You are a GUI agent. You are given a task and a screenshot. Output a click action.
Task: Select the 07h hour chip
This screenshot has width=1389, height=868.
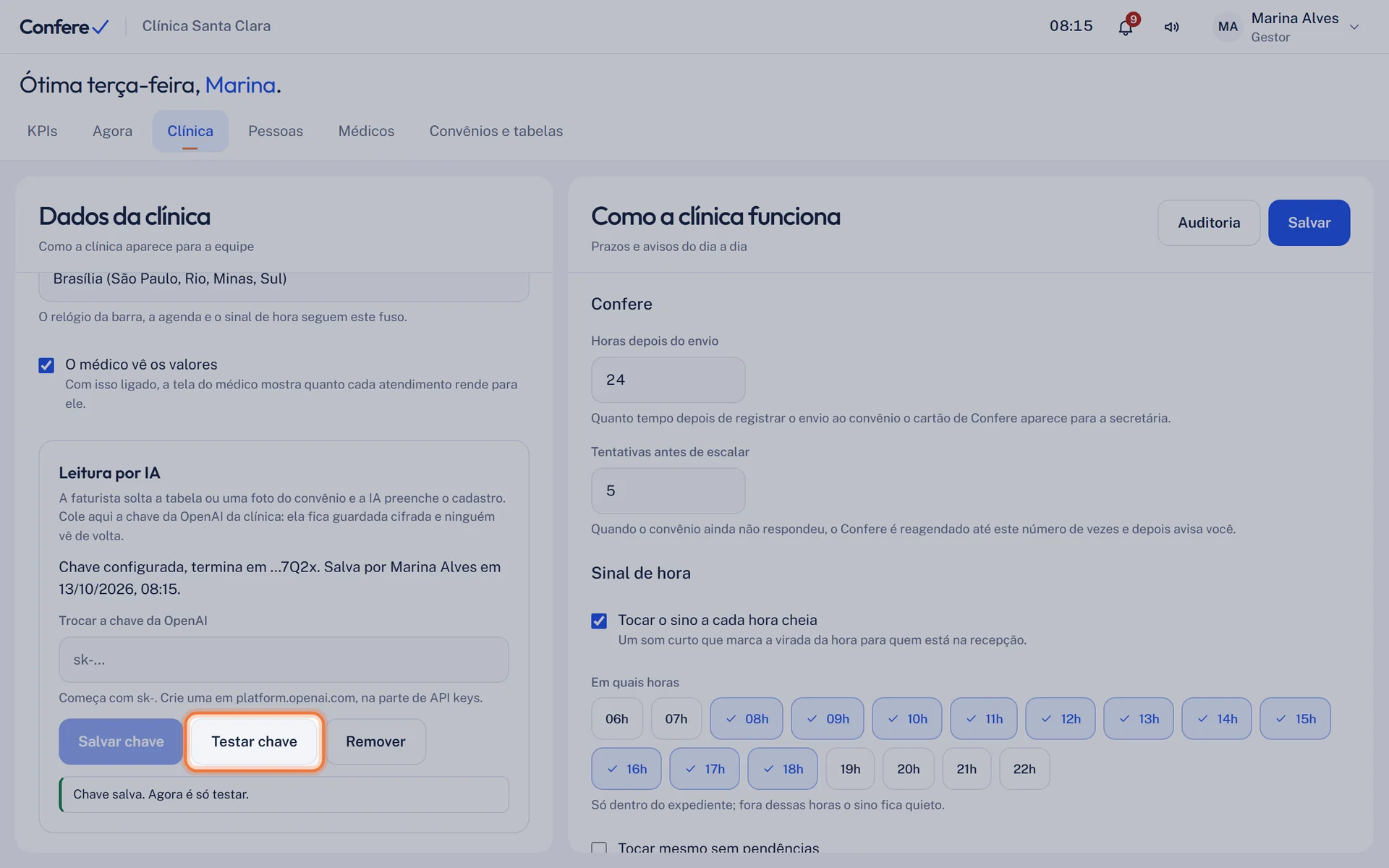coord(676,718)
